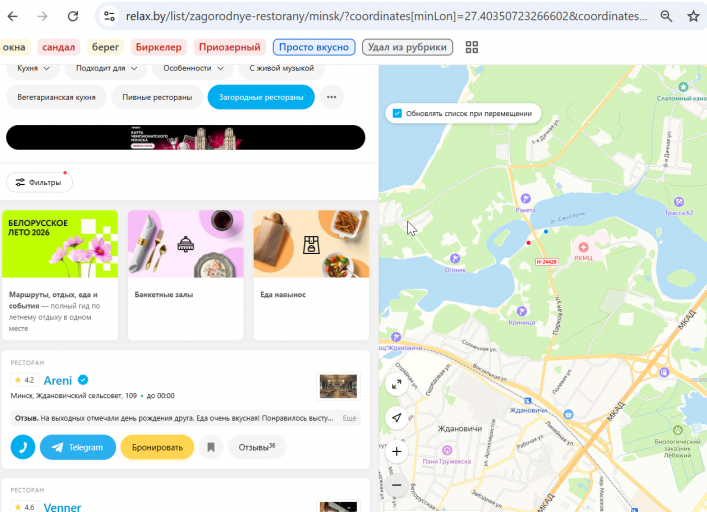The image size is (707, 512).
Task: Expand the 'Подходит для' filter dropdown
Action: pos(106,69)
